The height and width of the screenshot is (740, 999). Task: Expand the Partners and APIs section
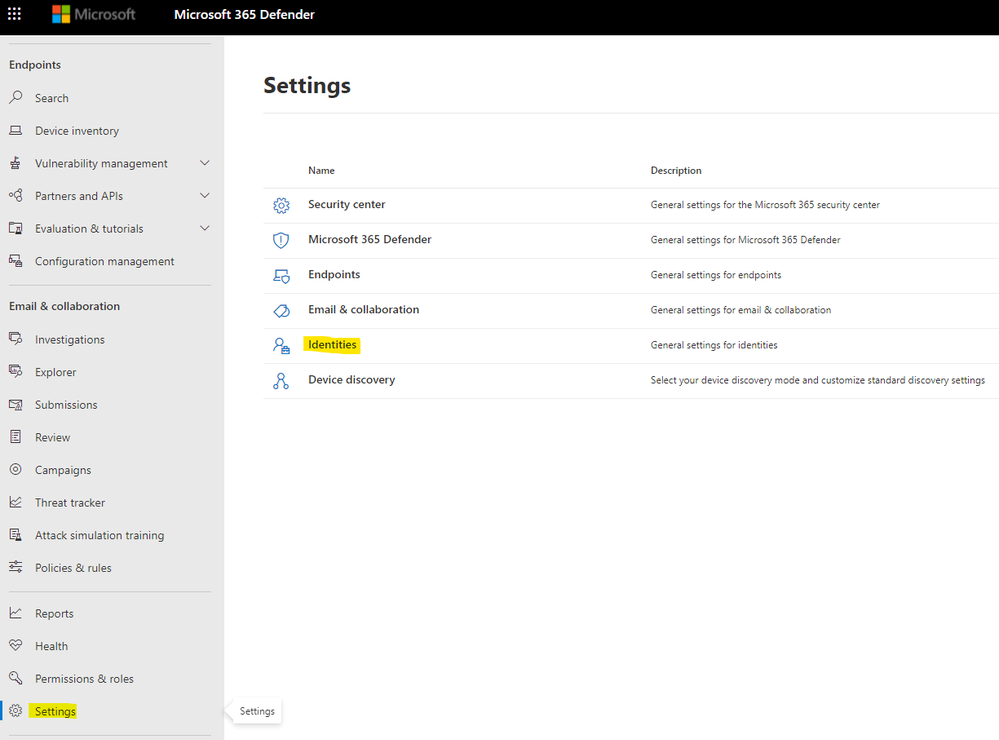pos(205,196)
